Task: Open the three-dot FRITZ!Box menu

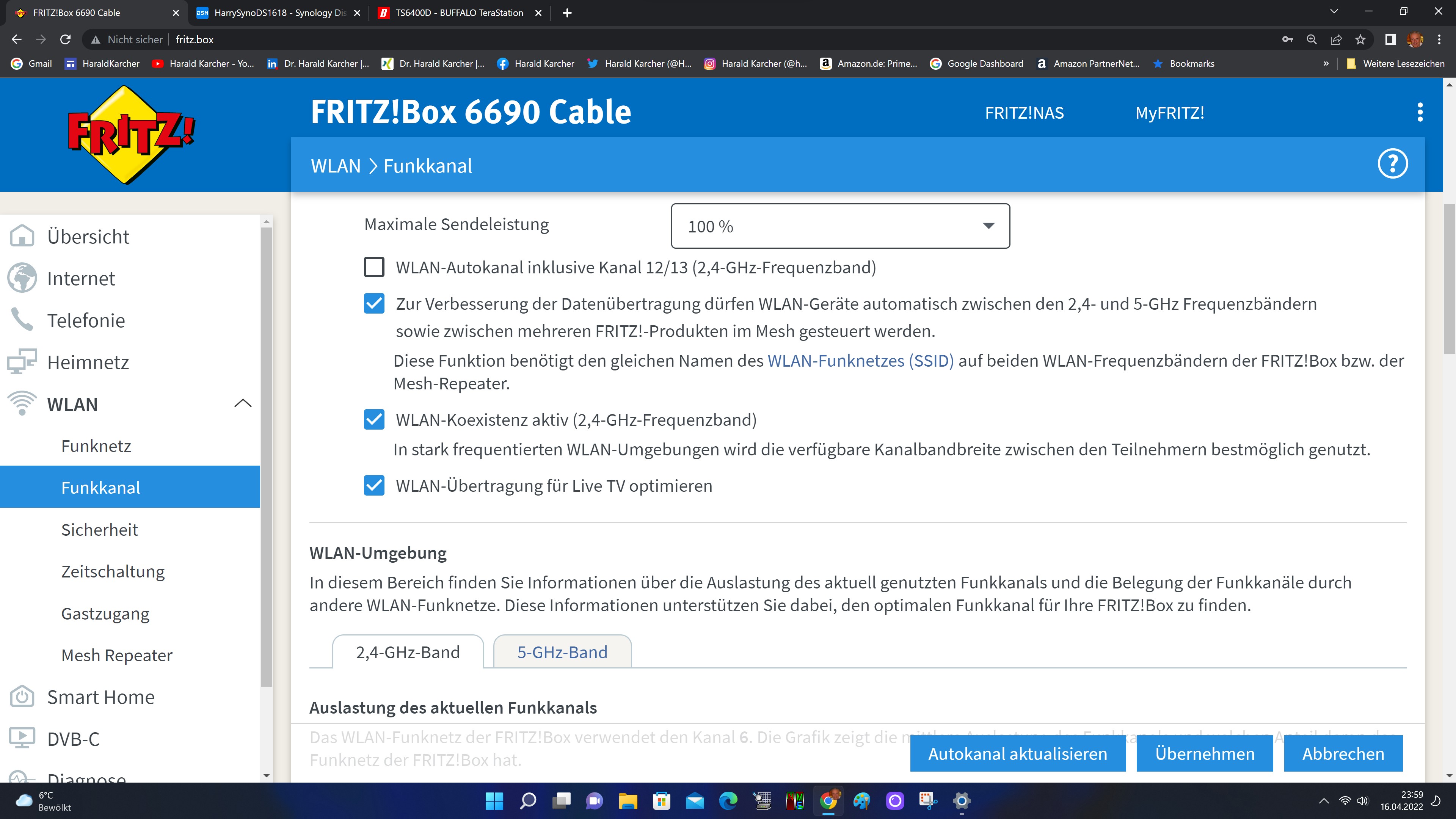Action: pos(1420,113)
